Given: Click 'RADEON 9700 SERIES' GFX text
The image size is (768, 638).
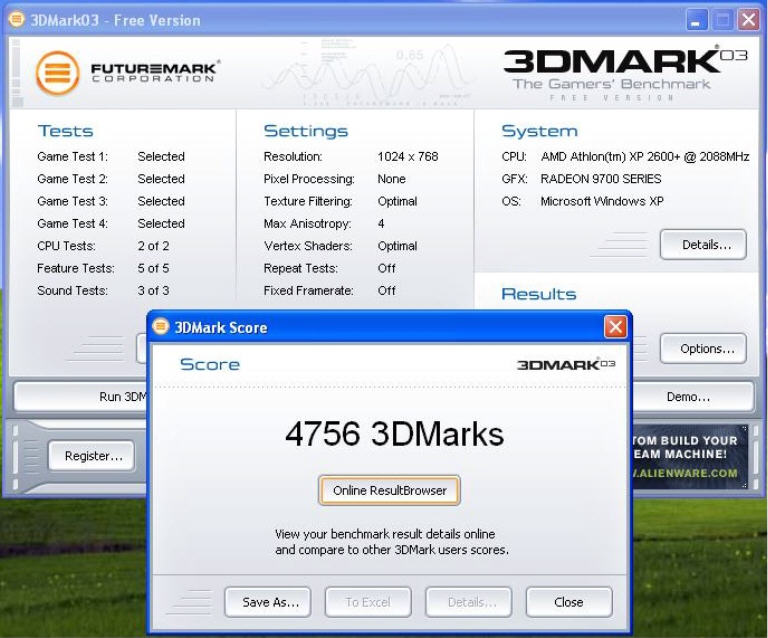Looking at the screenshot, I should pos(601,179).
